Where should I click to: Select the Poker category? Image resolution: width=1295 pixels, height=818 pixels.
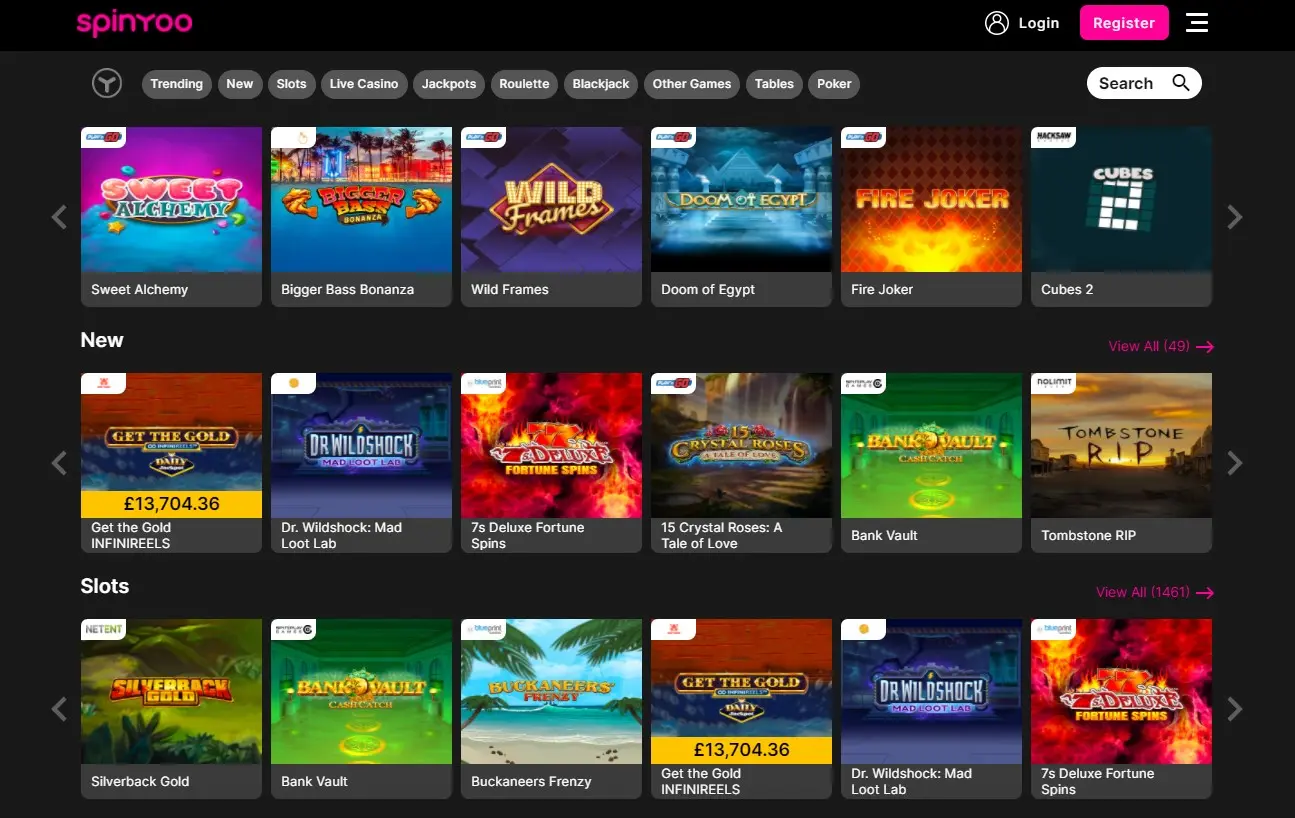pos(834,84)
